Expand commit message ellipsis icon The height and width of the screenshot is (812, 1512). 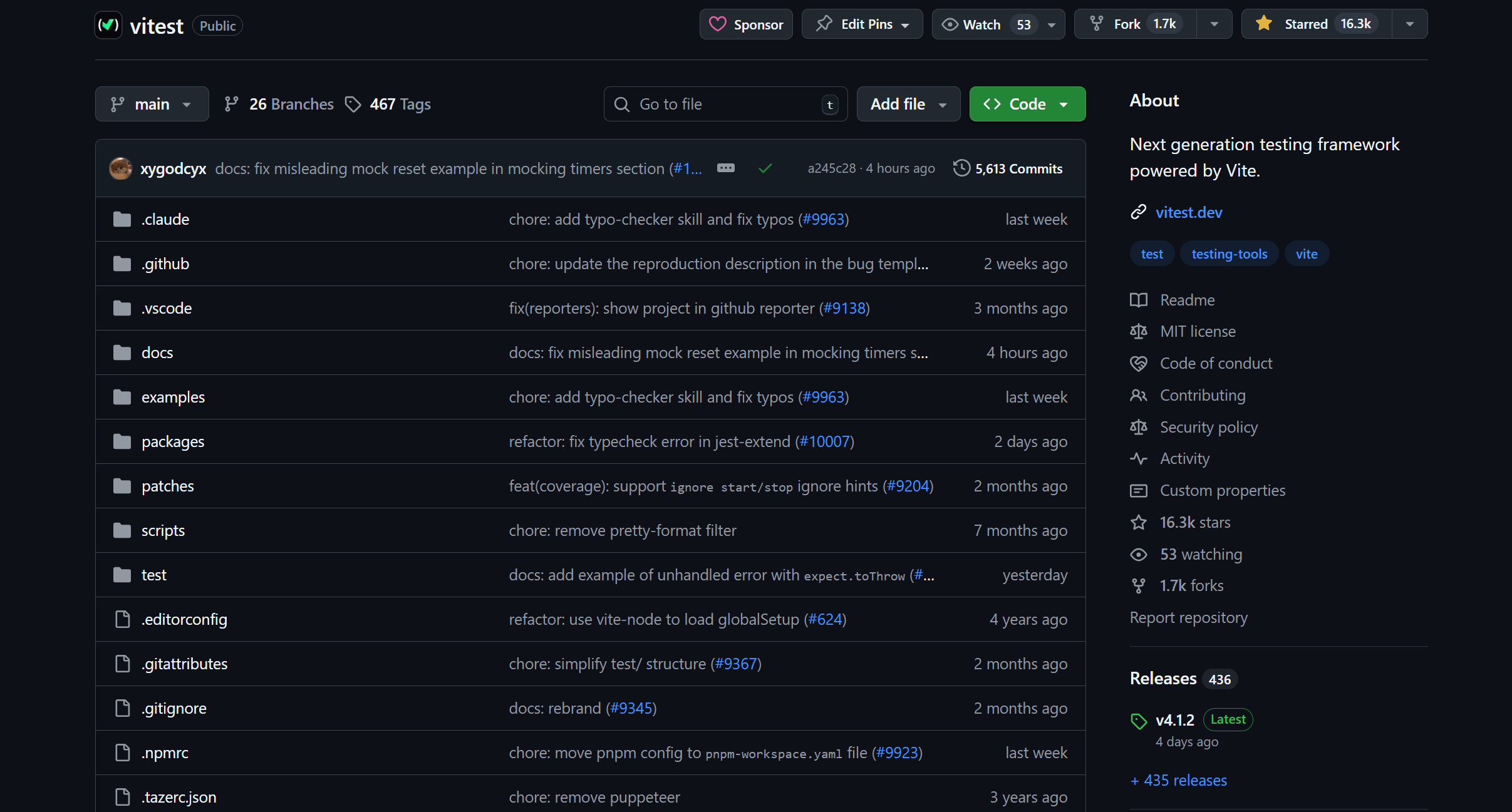pyautogui.click(x=725, y=168)
